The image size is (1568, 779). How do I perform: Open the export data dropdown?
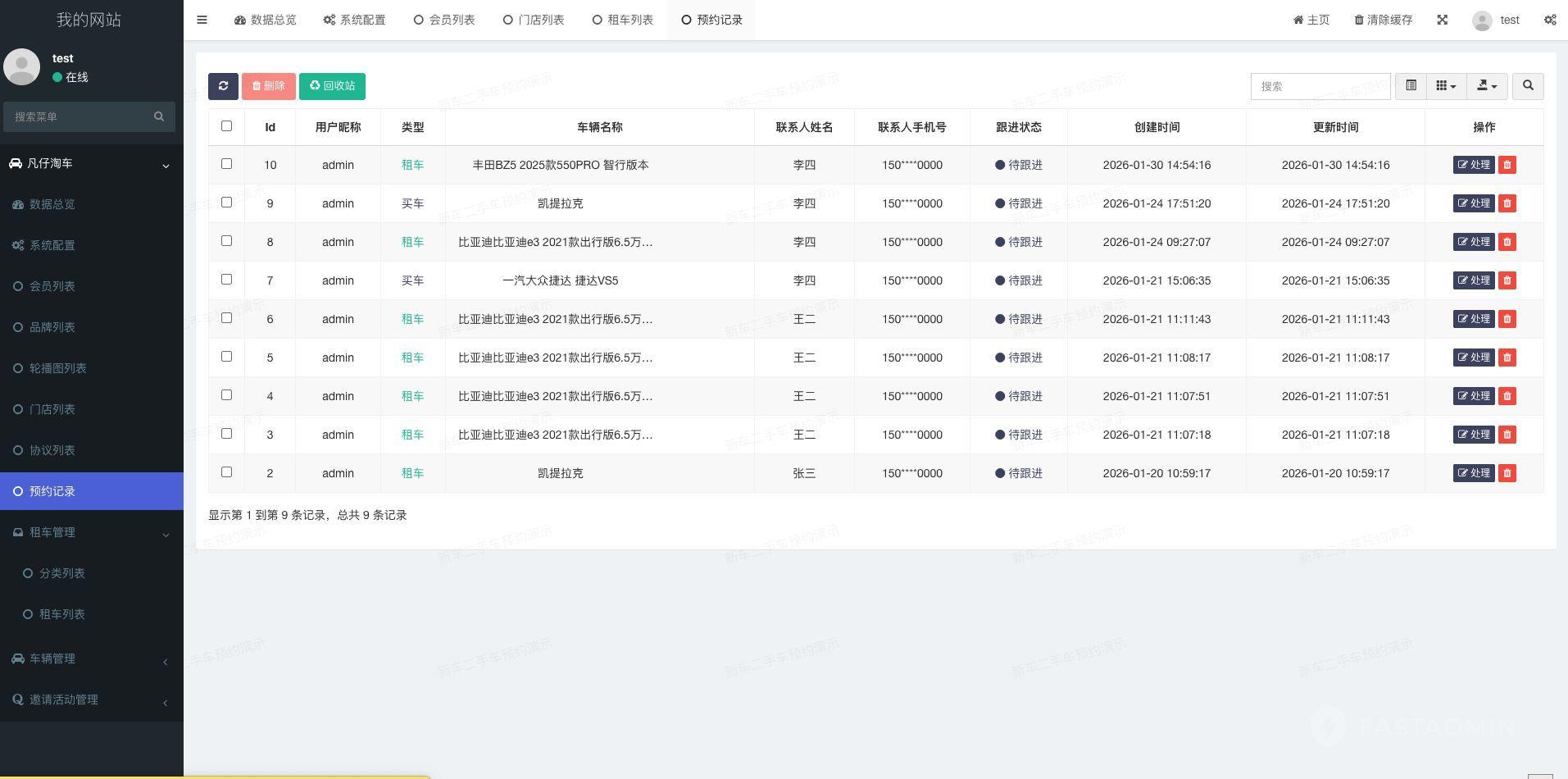coord(1487,86)
